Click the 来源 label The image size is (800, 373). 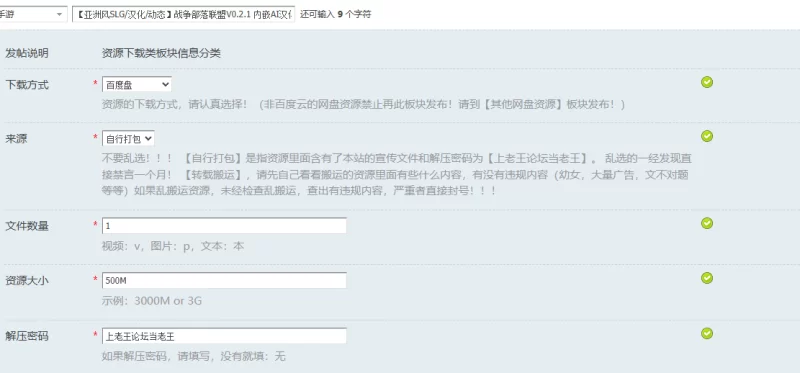pyautogui.click(x=16, y=139)
